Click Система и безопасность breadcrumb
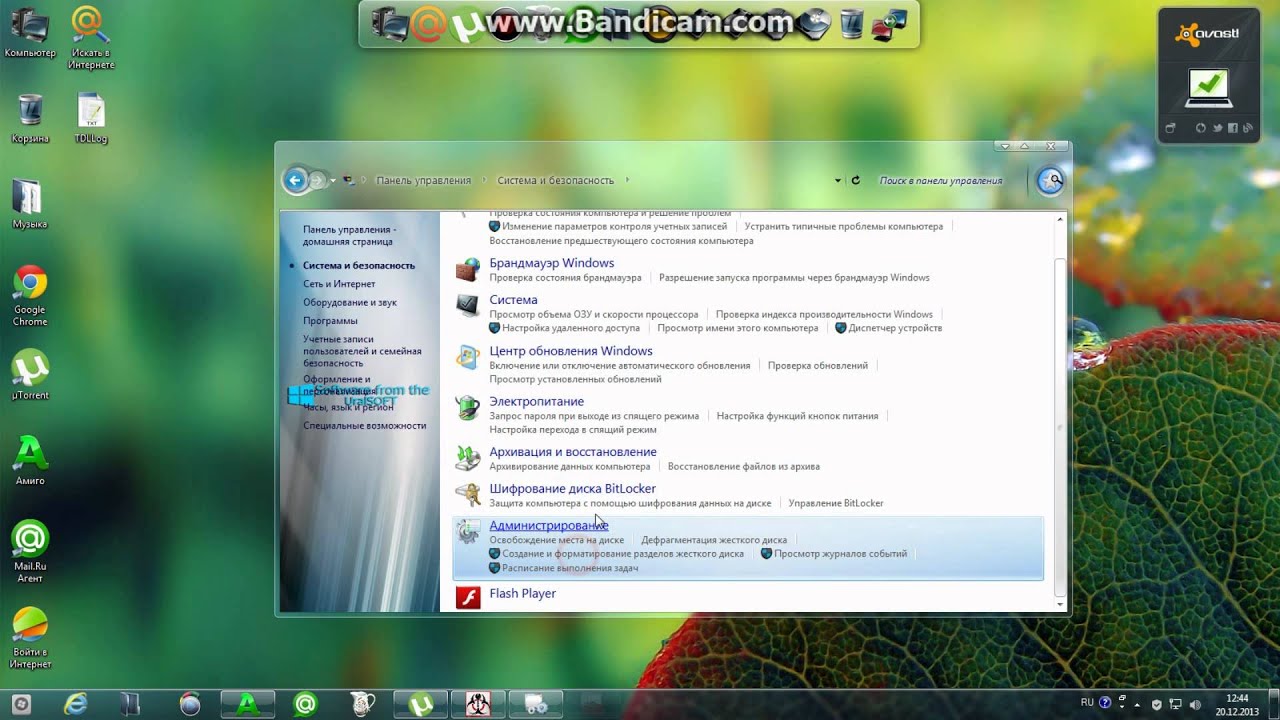Image resolution: width=1280 pixels, height=720 pixels. [x=556, y=181]
